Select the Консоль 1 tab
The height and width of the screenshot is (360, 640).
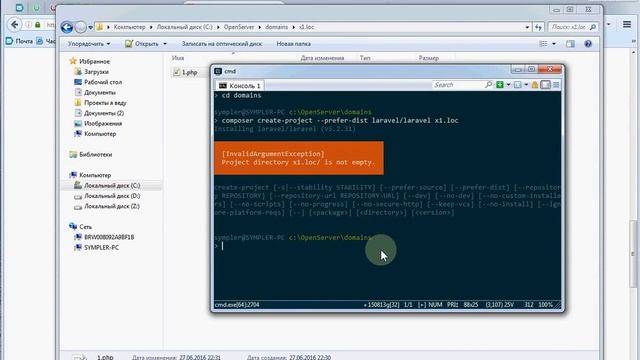[x=240, y=85]
